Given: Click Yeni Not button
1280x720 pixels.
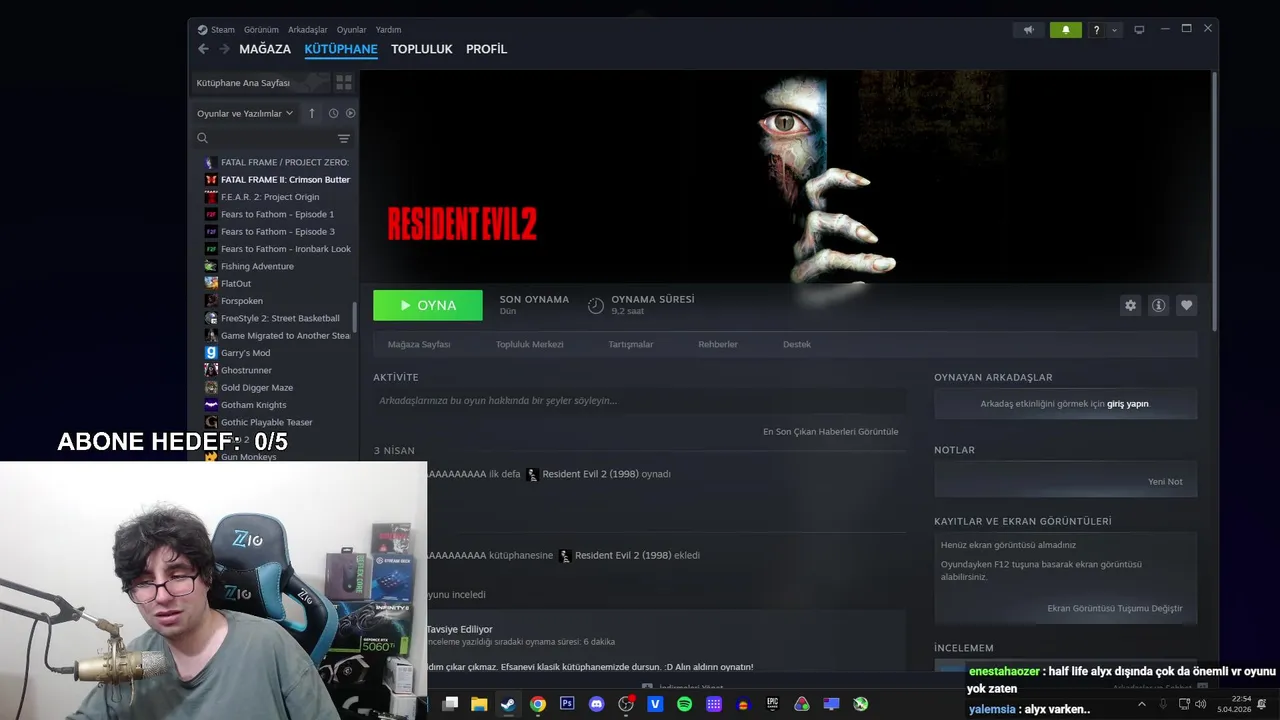Looking at the screenshot, I should point(1165,482).
